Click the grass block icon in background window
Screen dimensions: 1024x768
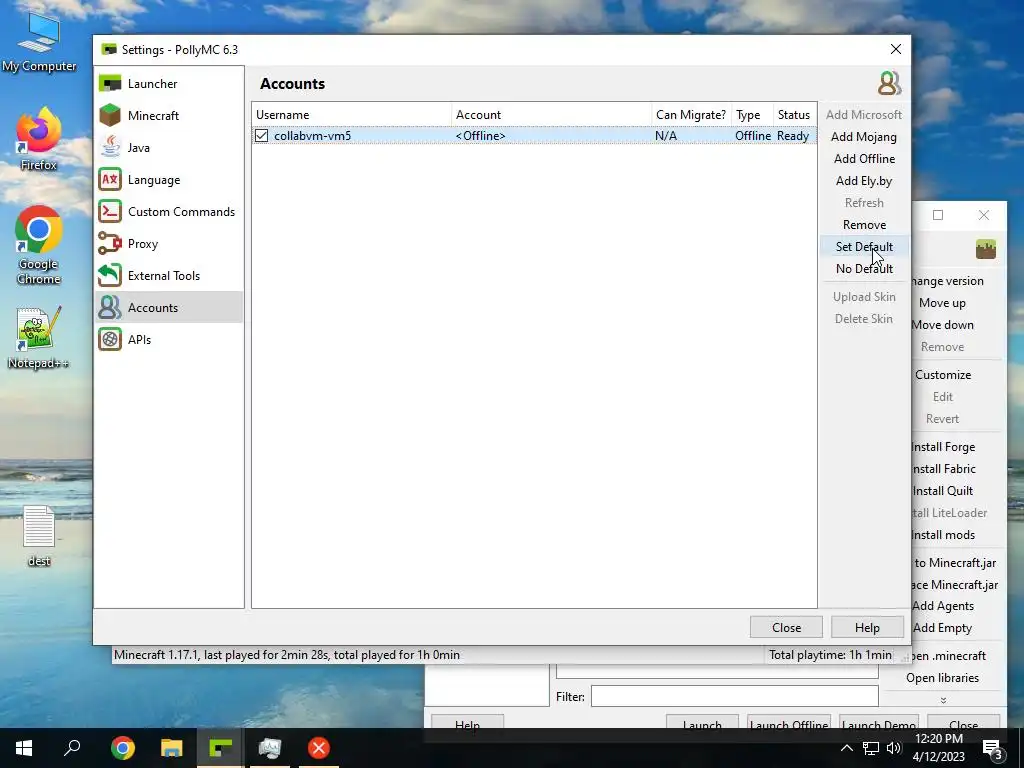985,249
